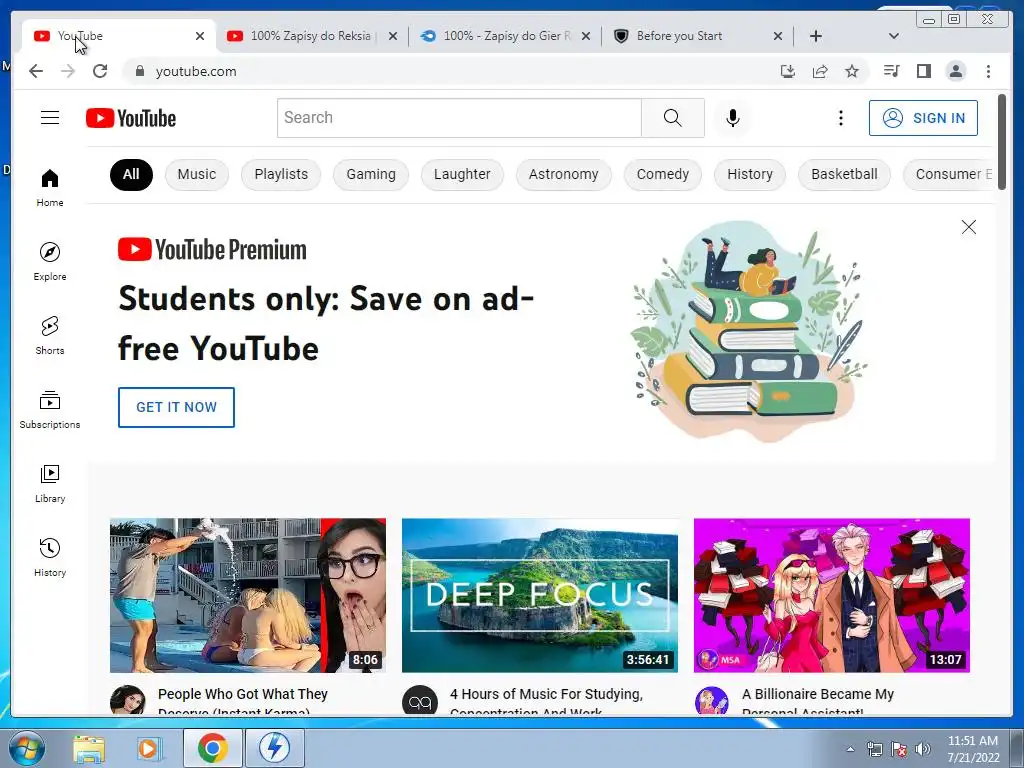Select the Music filter chip
This screenshot has height=768, width=1024.
tap(197, 174)
